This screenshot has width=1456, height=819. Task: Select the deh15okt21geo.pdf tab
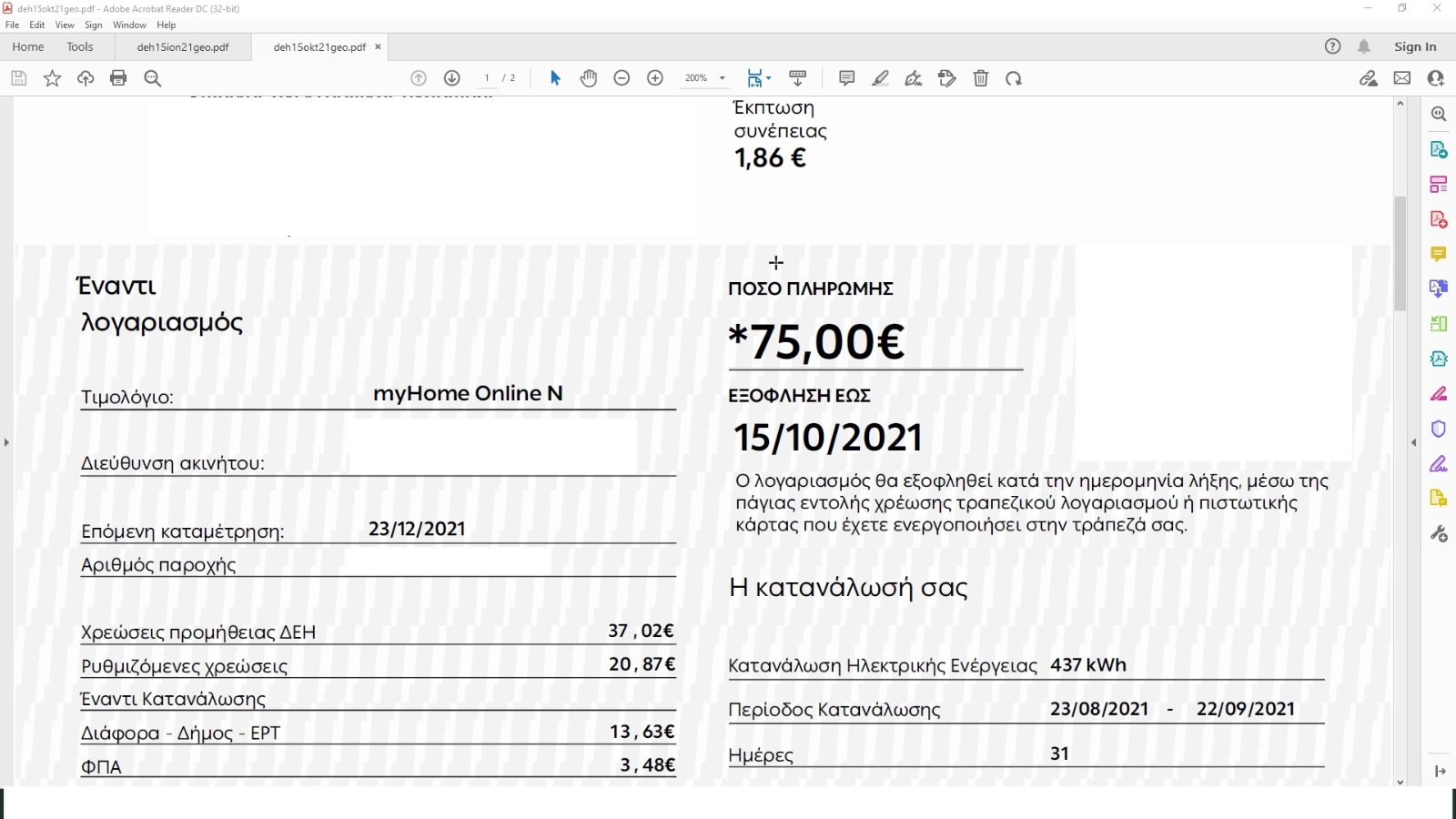click(x=319, y=47)
